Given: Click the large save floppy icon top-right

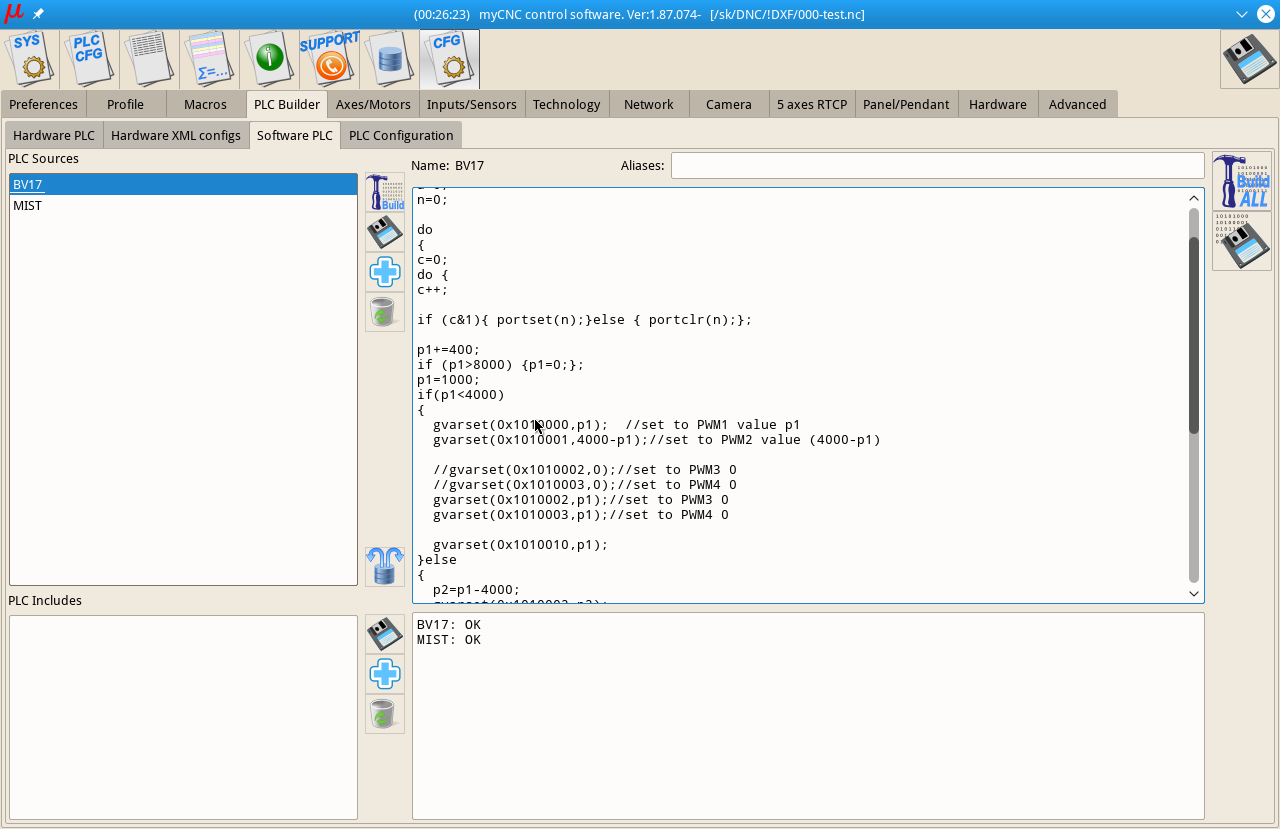Looking at the screenshot, I should [x=1249, y=59].
